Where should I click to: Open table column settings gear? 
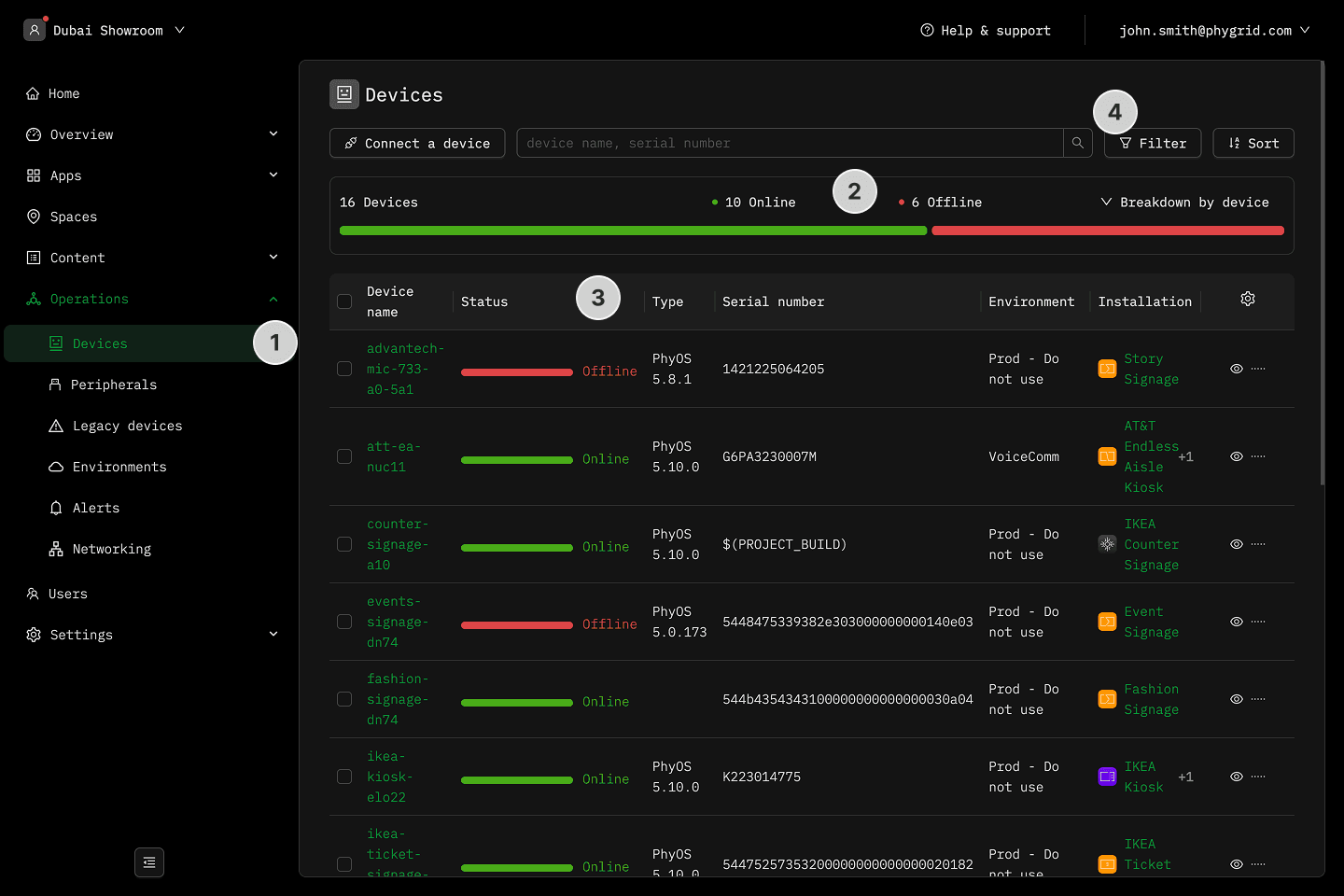point(1247,299)
